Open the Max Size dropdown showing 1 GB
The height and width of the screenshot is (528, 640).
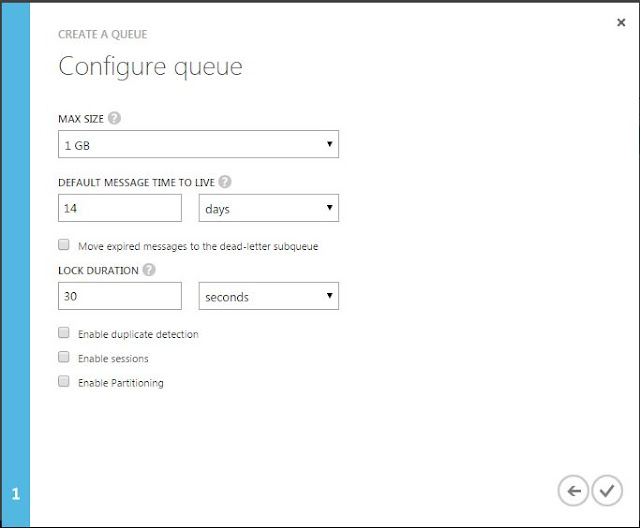pyautogui.click(x=198, y=145)
